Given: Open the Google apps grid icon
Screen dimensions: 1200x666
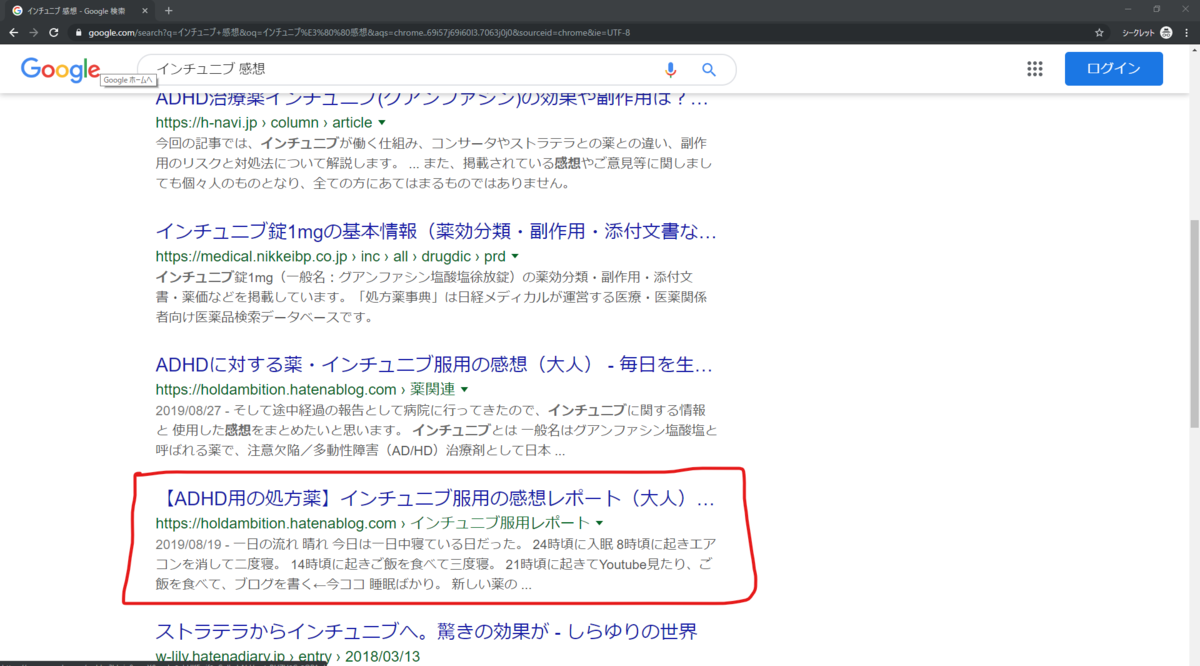Looking at the screenshot, I should (x=1035, y=69).
